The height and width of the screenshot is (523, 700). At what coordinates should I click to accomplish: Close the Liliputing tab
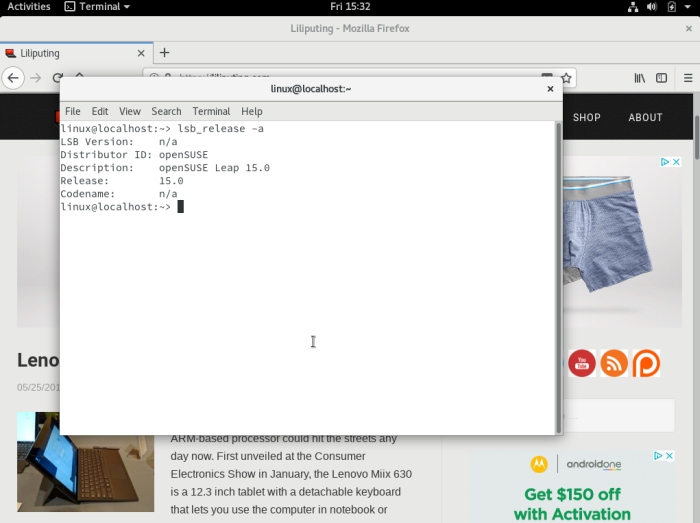tap(140, 53)
